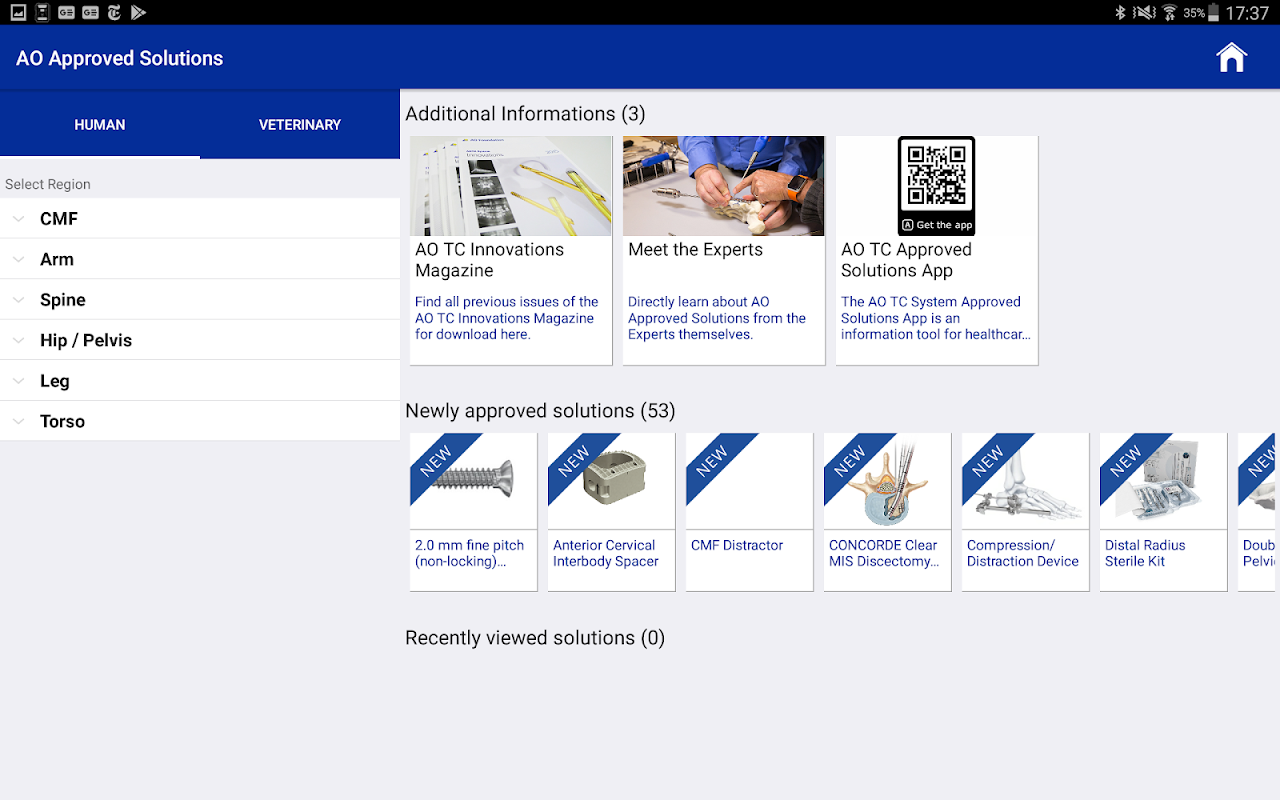The height and width of the screenshot is (800, 1280).
Task: Switch to the HUMAN tab
Action: 100,125
